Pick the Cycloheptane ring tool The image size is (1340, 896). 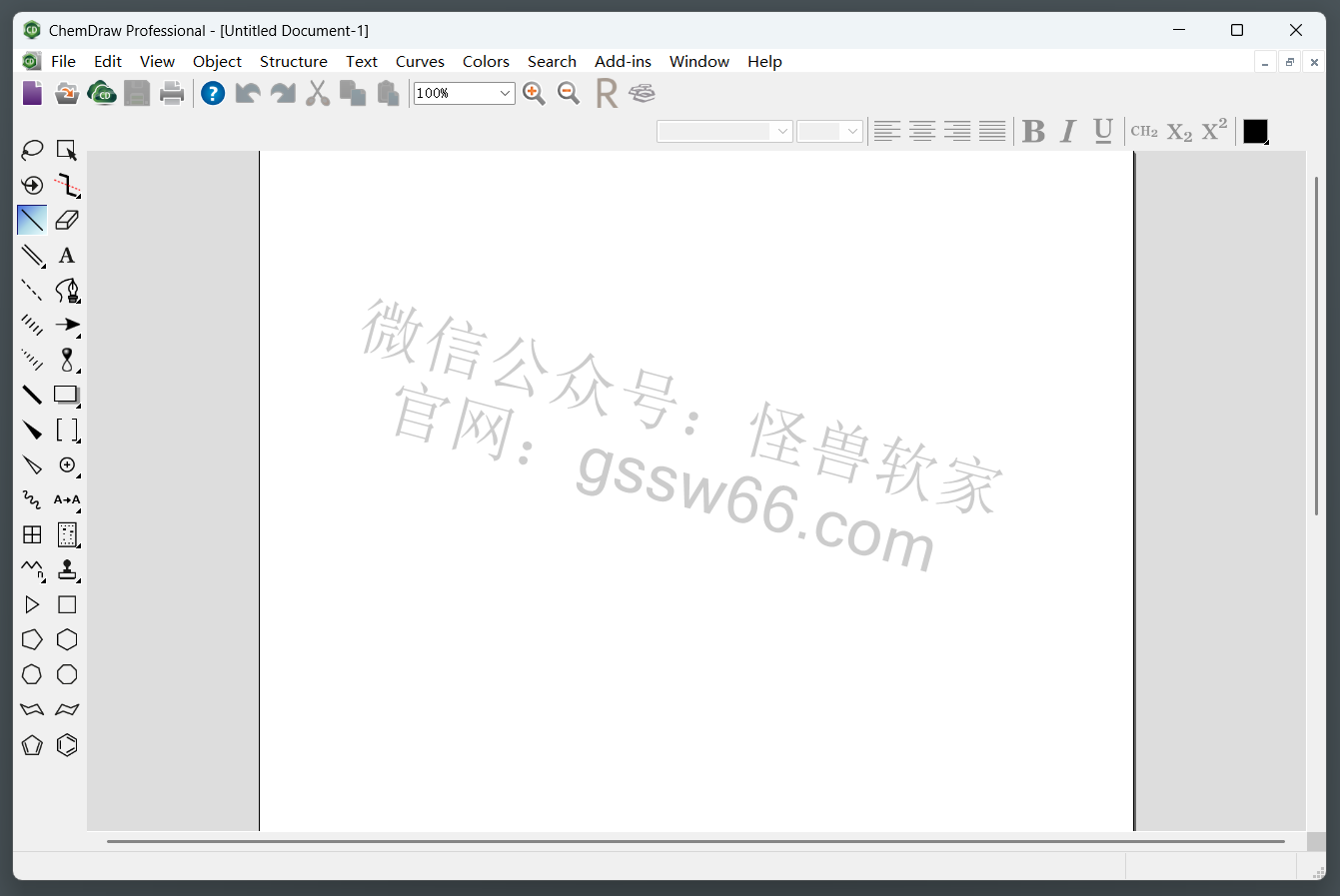point(32,674)
